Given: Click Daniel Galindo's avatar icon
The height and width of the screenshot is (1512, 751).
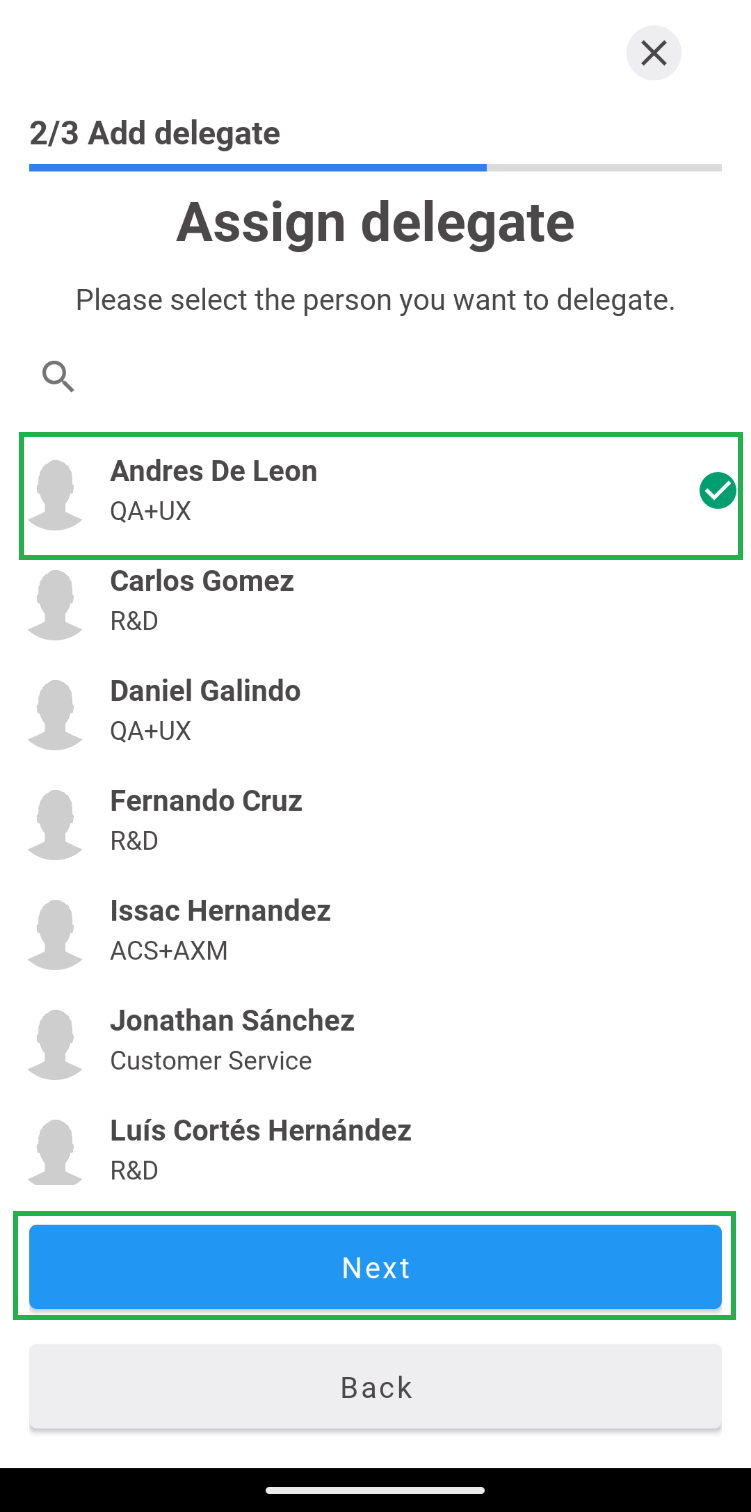Looking at the screenshot, I should pos(55,715).
